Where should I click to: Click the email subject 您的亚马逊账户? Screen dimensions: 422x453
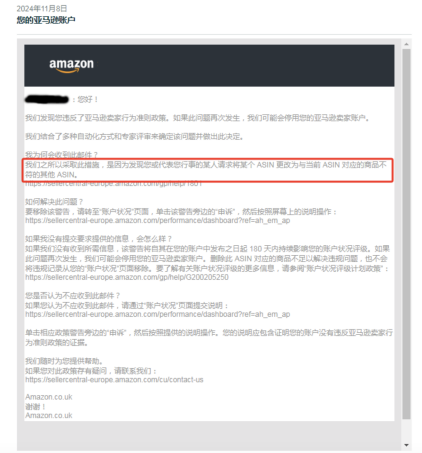tap(46, 20)
